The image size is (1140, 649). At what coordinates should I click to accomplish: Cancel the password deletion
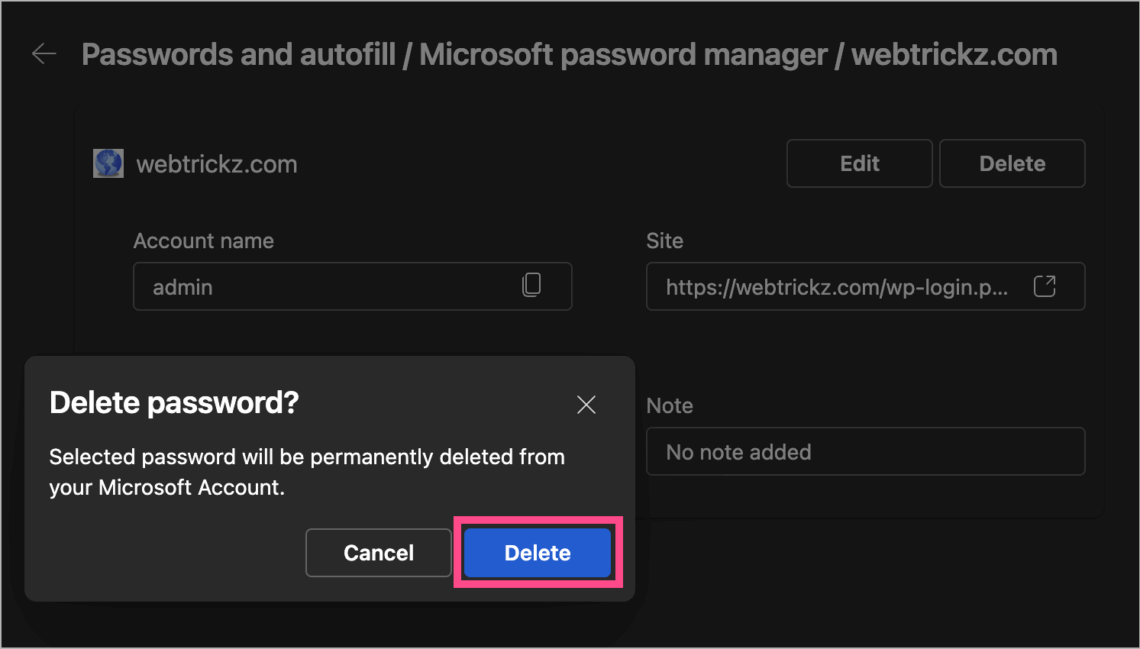[x=378, y=552]
